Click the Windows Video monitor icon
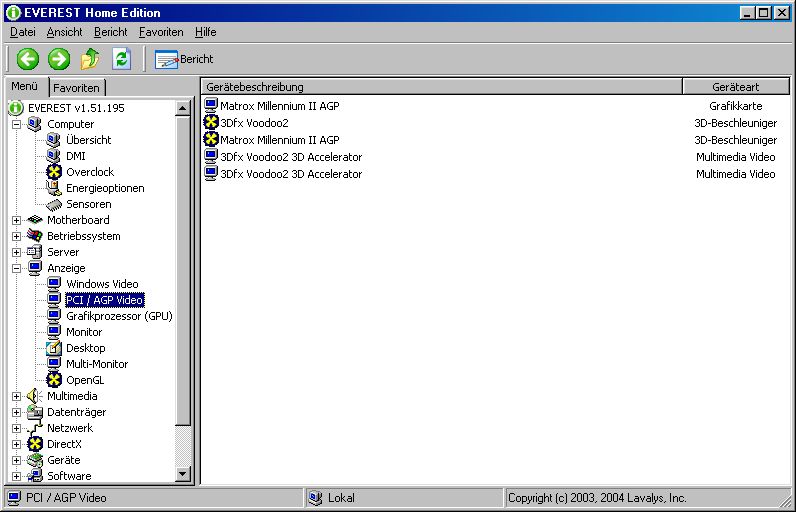Screen dimensions: 796x512 (54, 284)
